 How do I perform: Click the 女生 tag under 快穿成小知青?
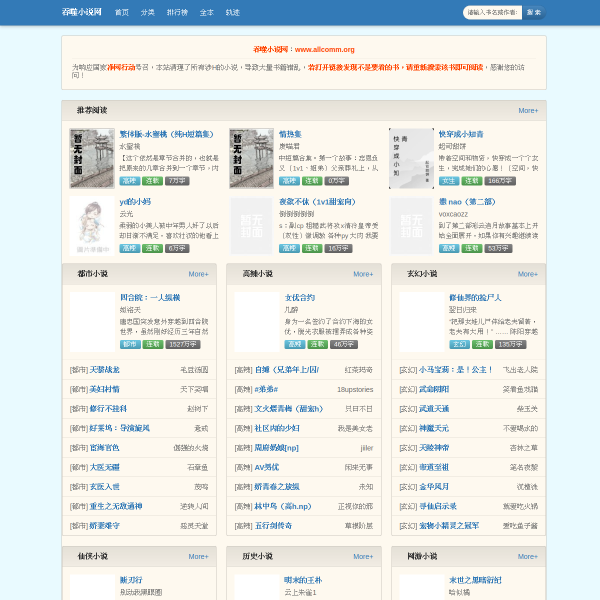click(449, 181)
